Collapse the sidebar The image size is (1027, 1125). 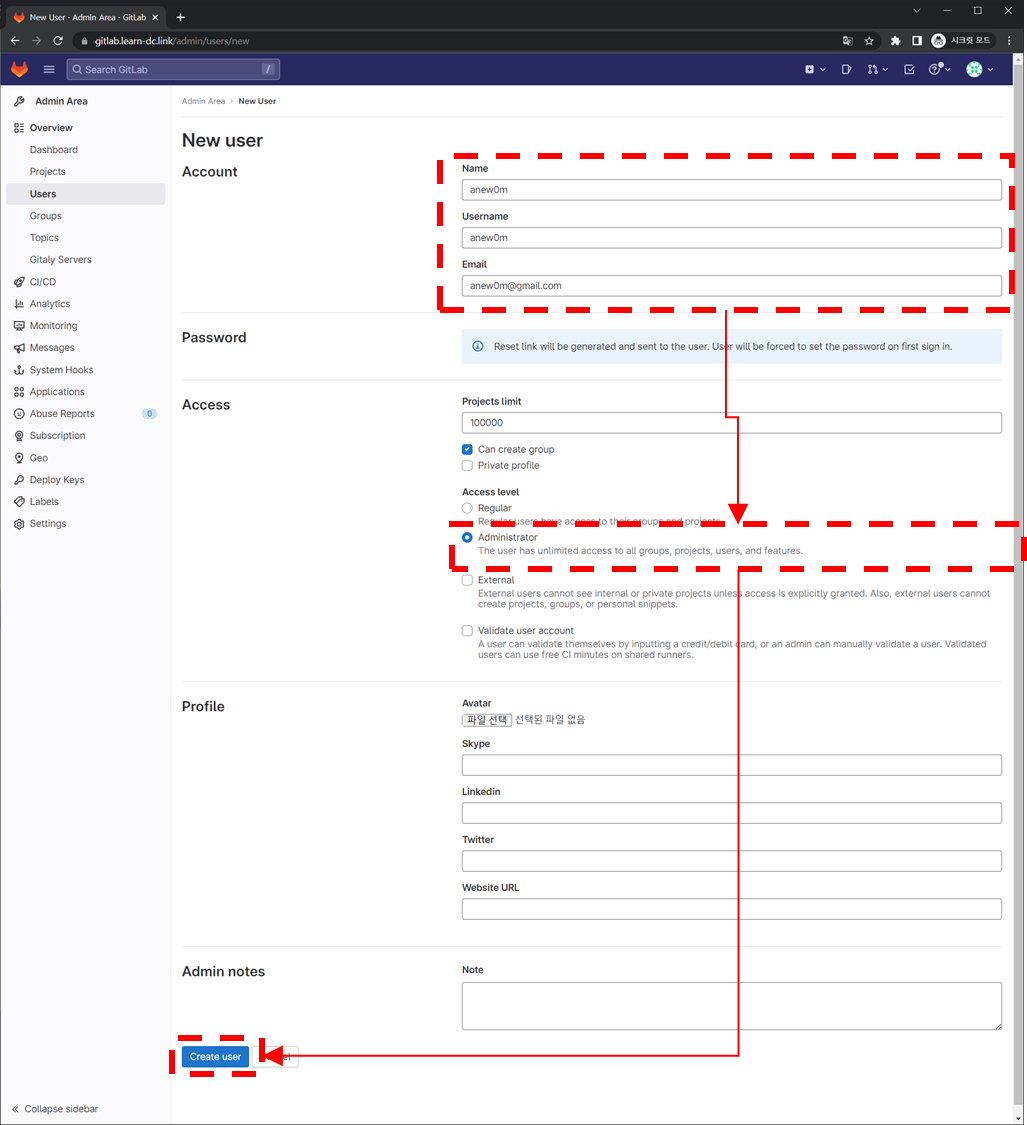pos(55,1109)
